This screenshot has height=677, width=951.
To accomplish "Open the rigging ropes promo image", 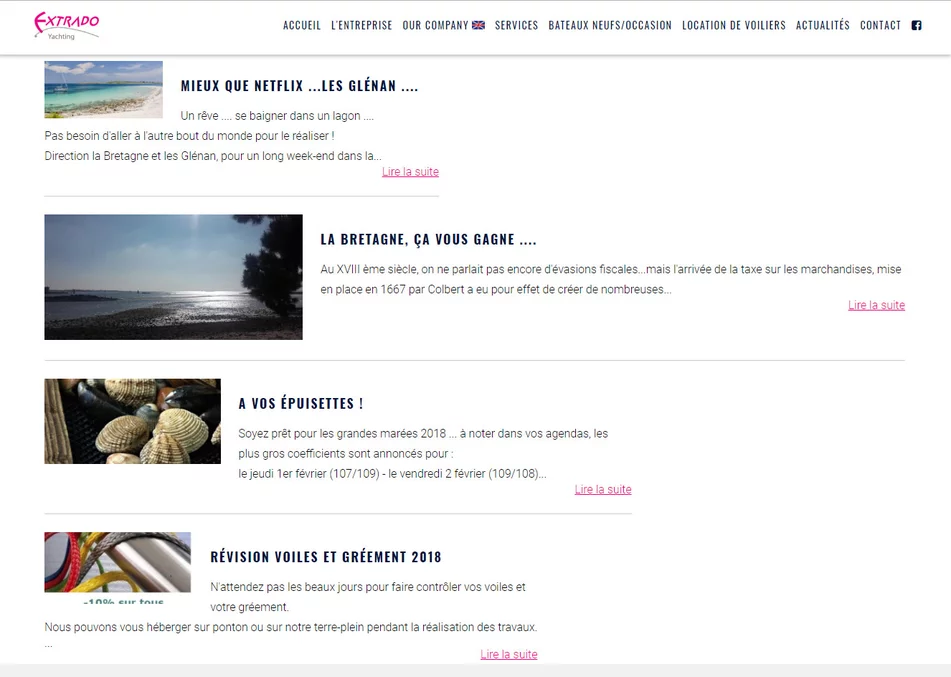I will 117,567.
